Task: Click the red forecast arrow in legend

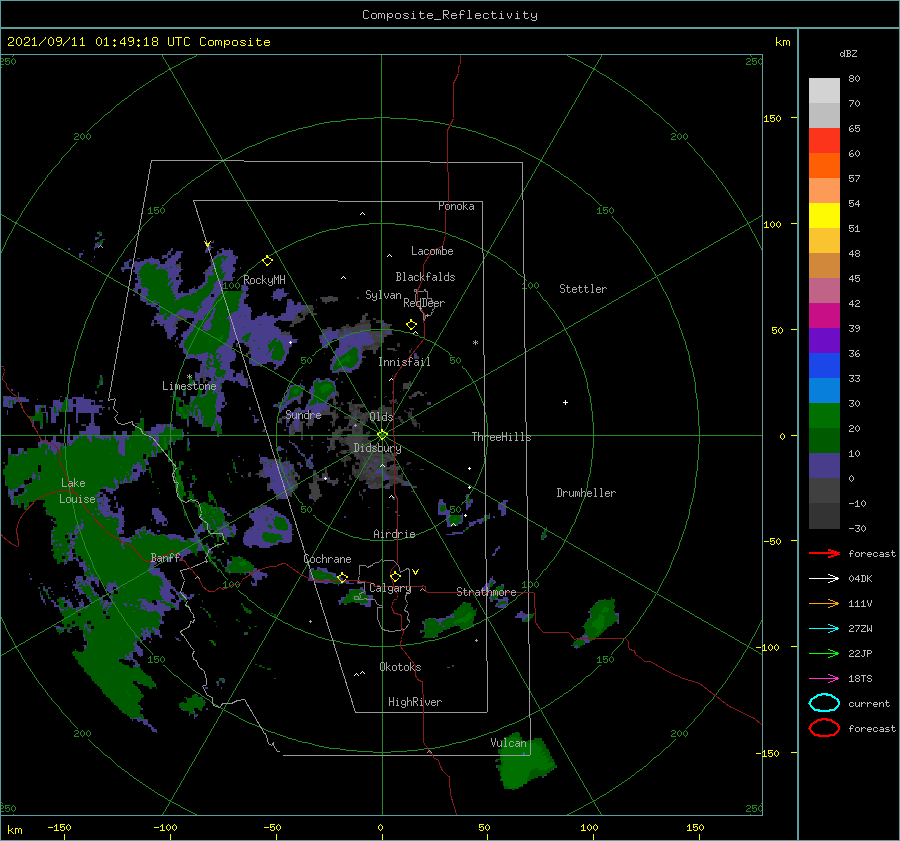Action: coord(824,553)
